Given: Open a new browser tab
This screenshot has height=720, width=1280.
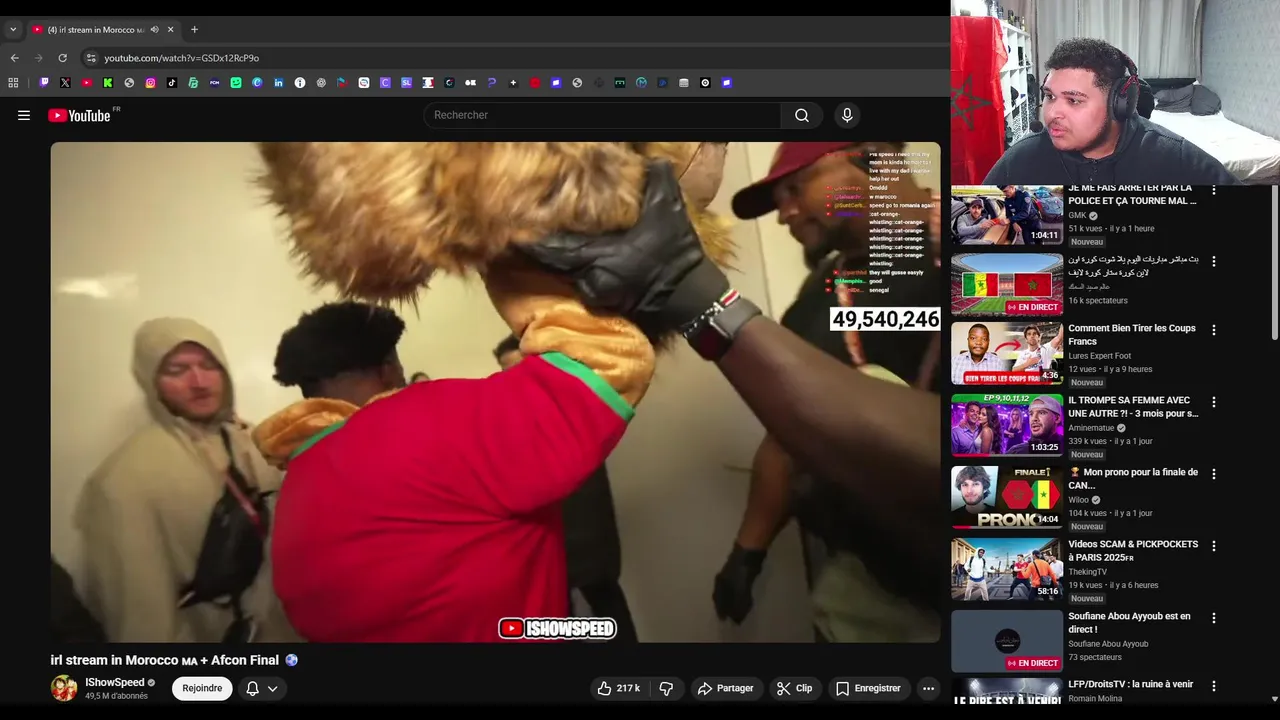Looking at the screenshot, I should (x=194, y=30).
